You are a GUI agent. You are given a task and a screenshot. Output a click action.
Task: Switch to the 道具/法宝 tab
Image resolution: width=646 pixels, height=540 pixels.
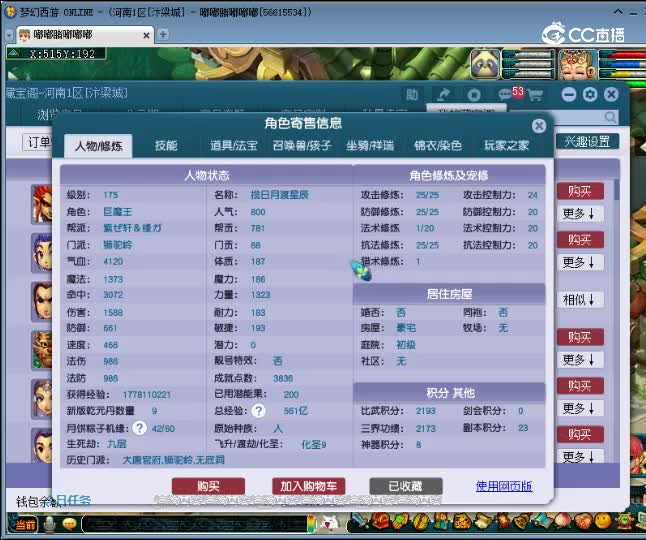click(x=234, y=145)
